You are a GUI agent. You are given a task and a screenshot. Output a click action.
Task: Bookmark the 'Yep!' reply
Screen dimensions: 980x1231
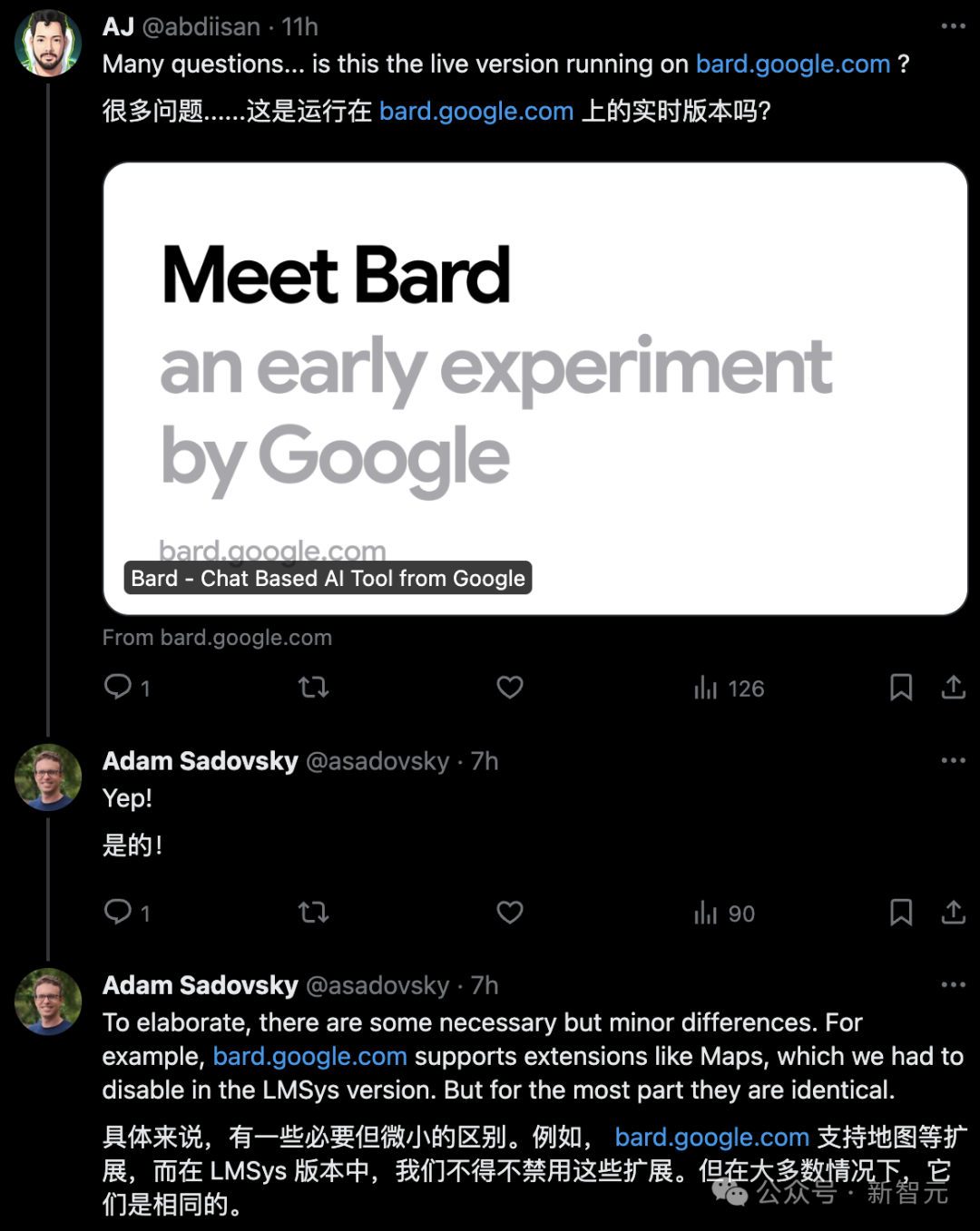tap(900, 912)
